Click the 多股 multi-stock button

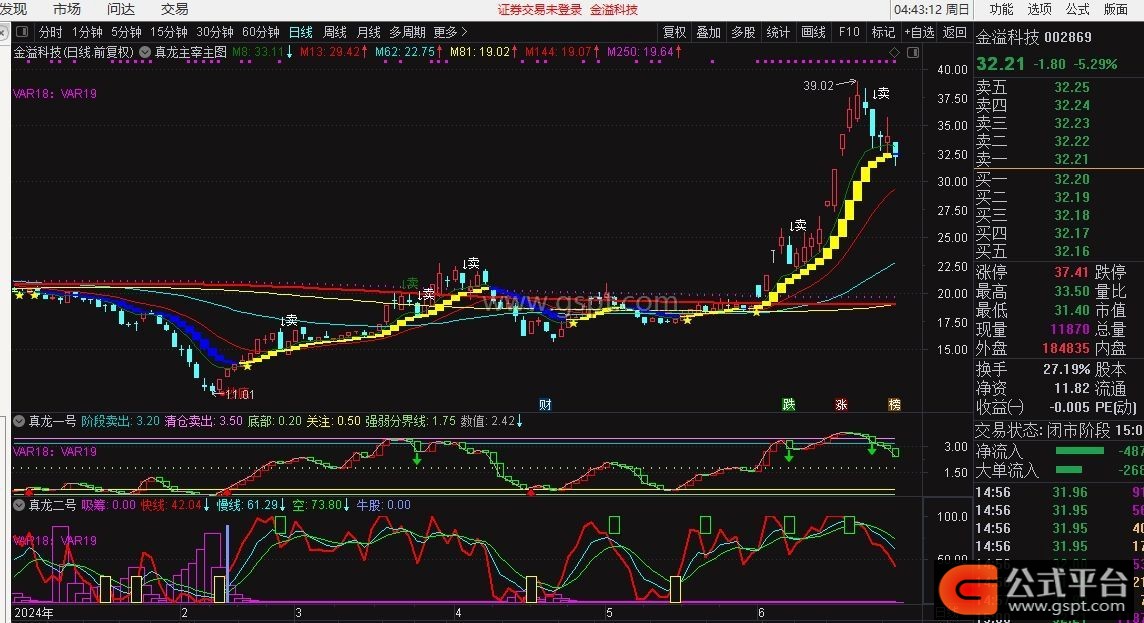(x=743, y=32)
